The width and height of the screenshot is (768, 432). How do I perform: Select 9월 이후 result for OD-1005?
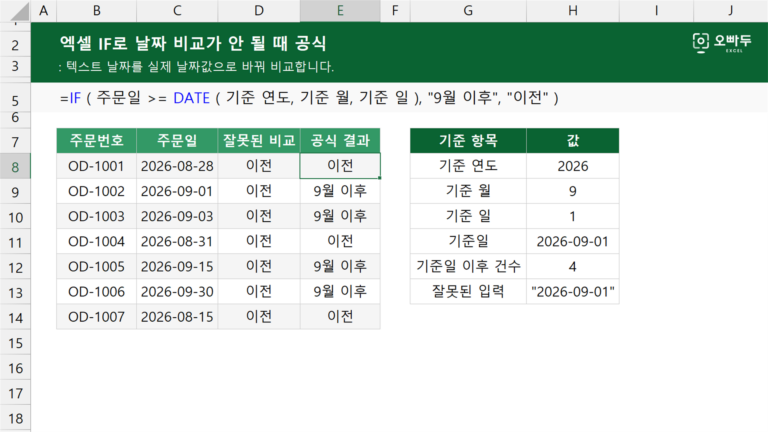click(340, 266)
